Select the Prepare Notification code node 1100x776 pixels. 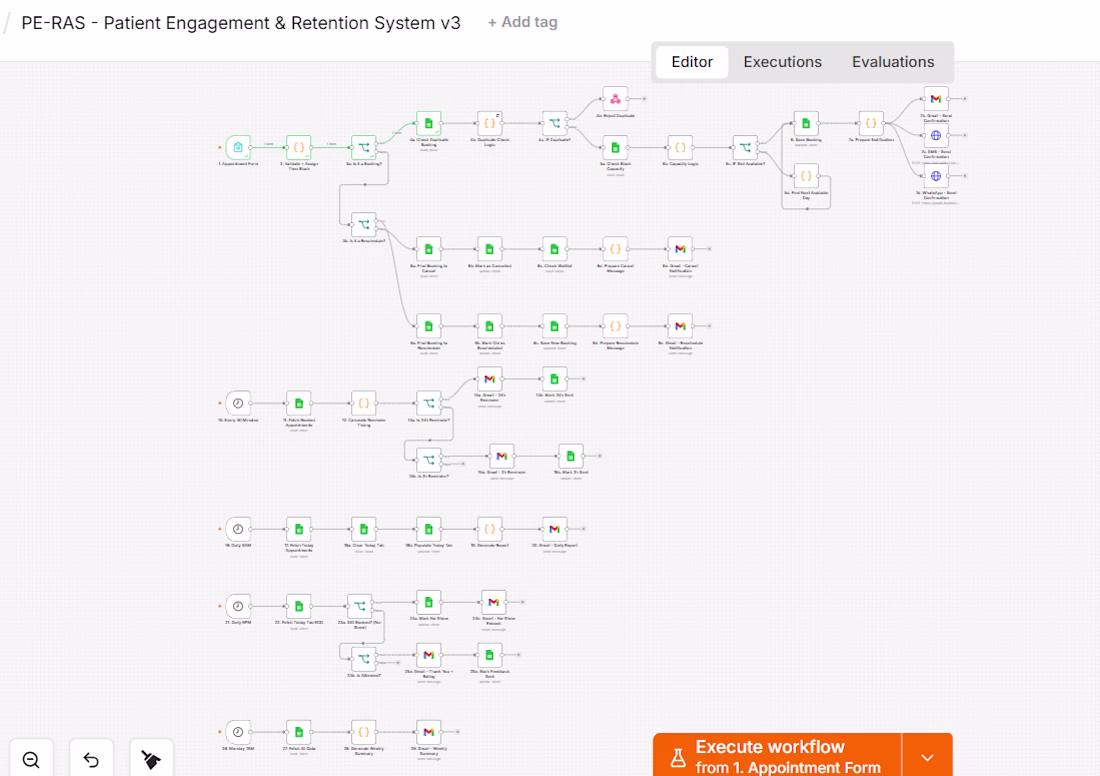tap(871, 123)
